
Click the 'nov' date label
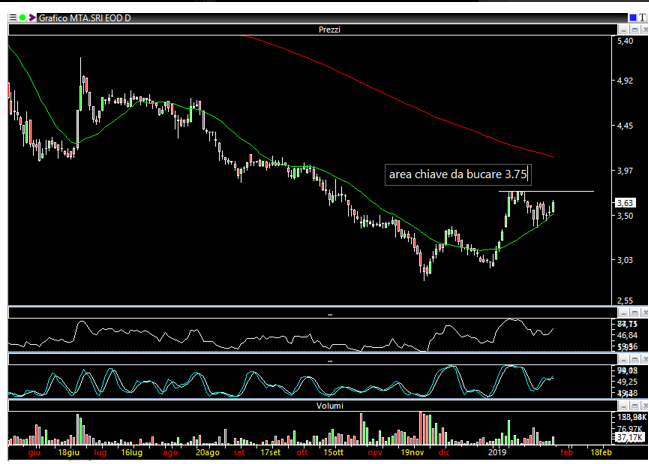(x=375, y=452)
